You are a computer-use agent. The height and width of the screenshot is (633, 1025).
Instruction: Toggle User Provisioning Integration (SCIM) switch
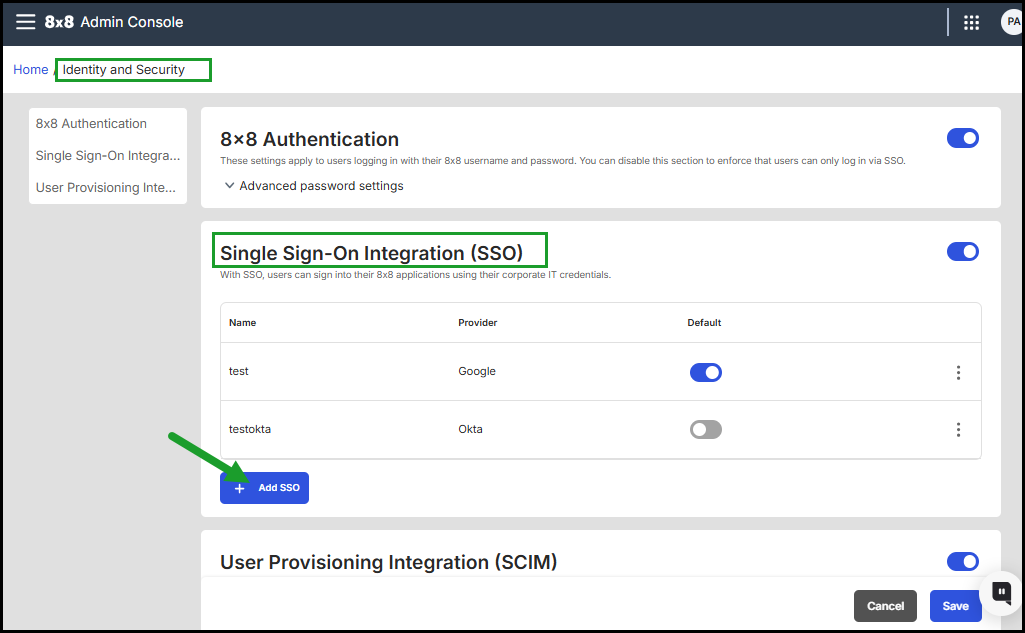coord(962,562)
